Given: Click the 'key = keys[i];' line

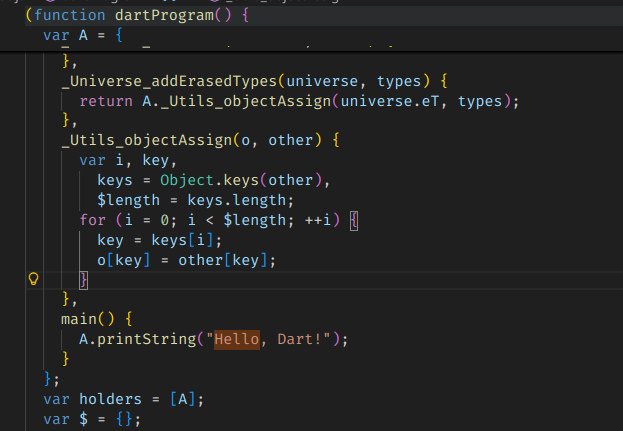Looking at the screenshot, I should tap(156, 240).
